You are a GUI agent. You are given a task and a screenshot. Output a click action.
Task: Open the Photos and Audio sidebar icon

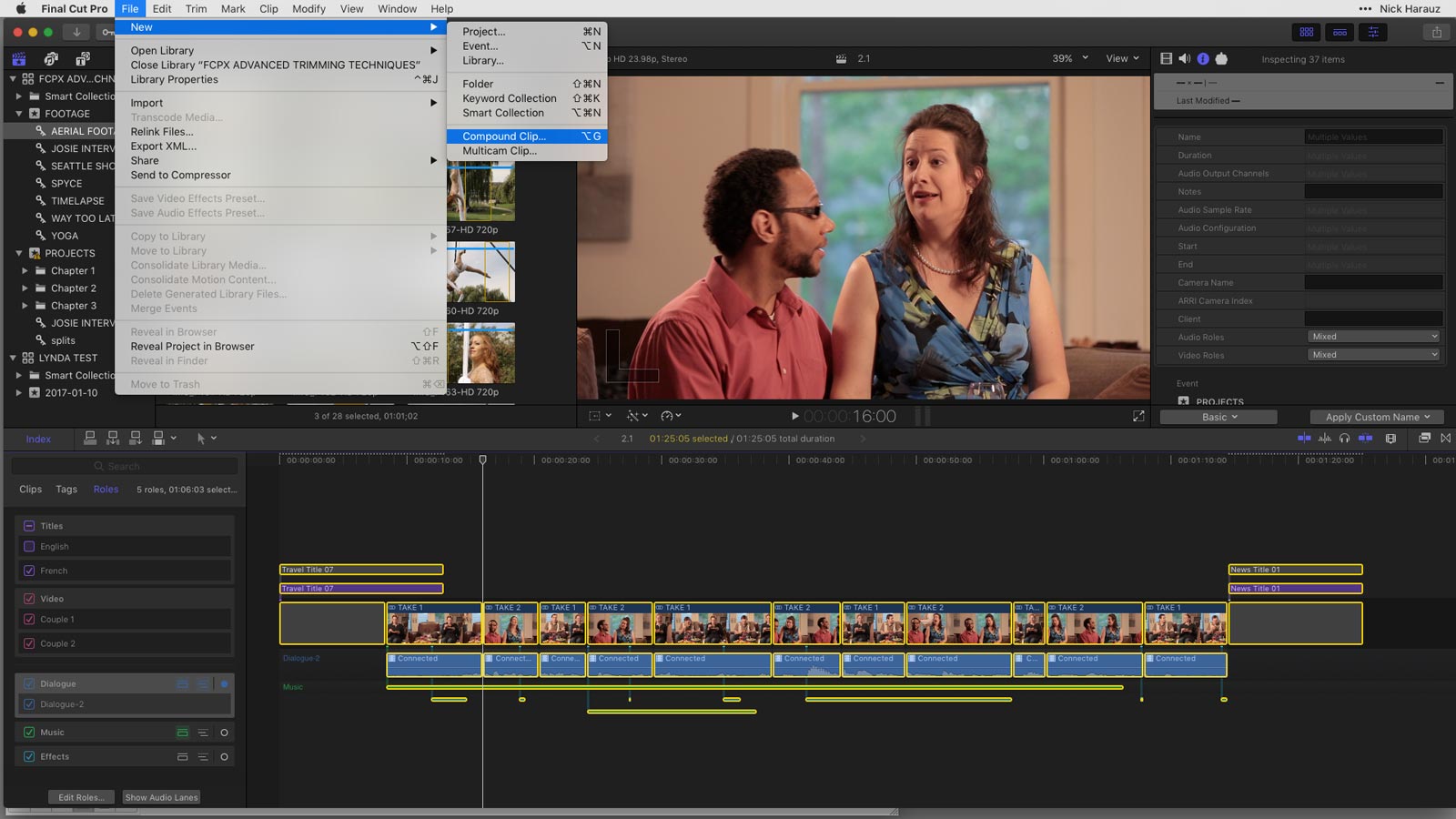tap(51, 59)
